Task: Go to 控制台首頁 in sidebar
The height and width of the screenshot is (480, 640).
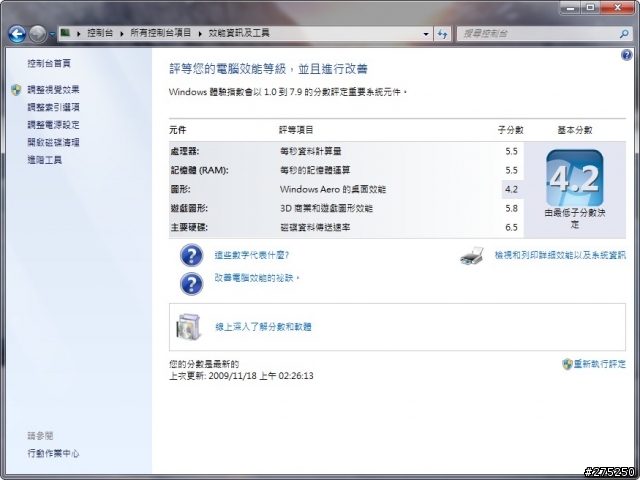Action: [x=49, y=63]
